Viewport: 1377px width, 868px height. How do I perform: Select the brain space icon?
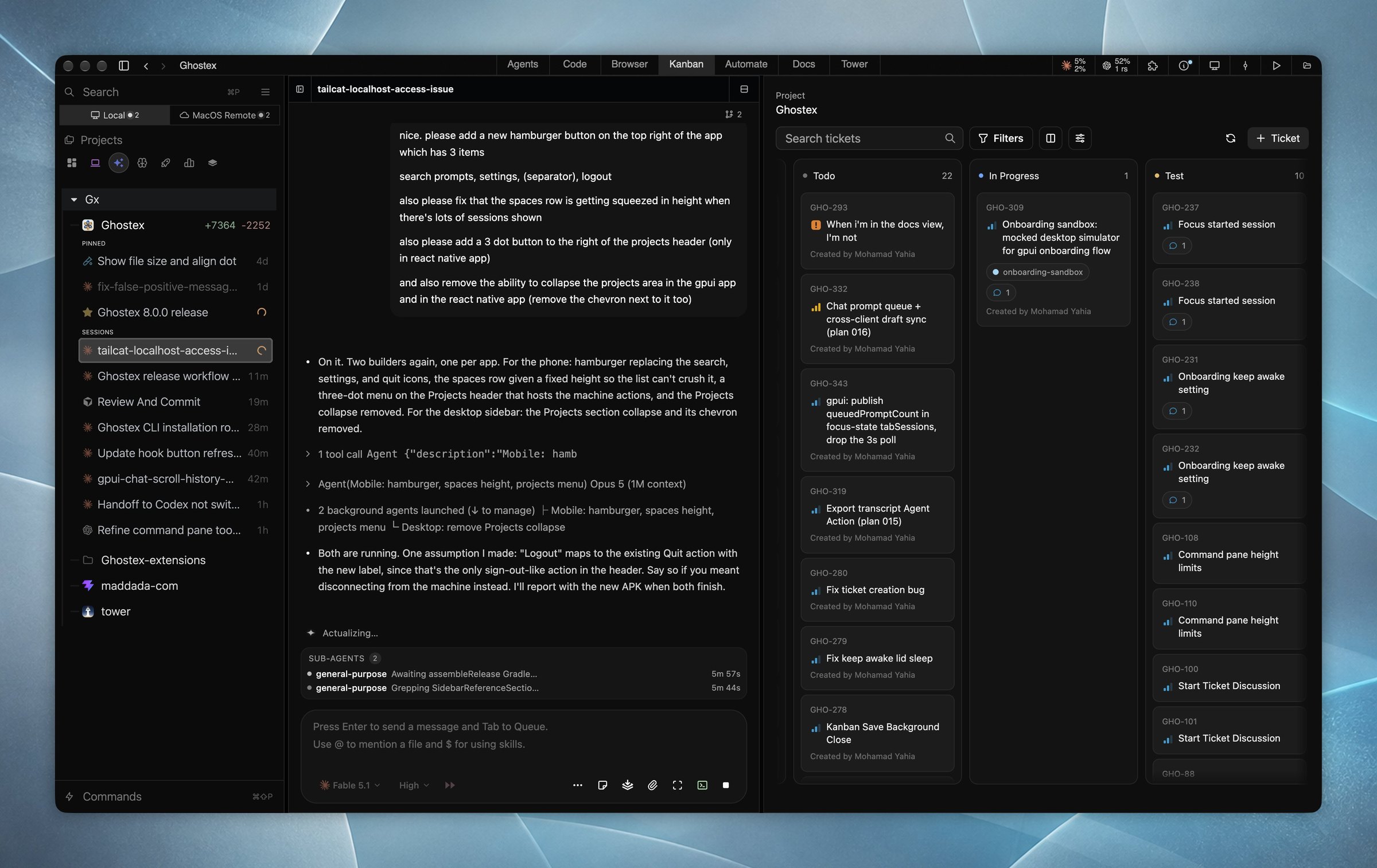tap(142, 163)
